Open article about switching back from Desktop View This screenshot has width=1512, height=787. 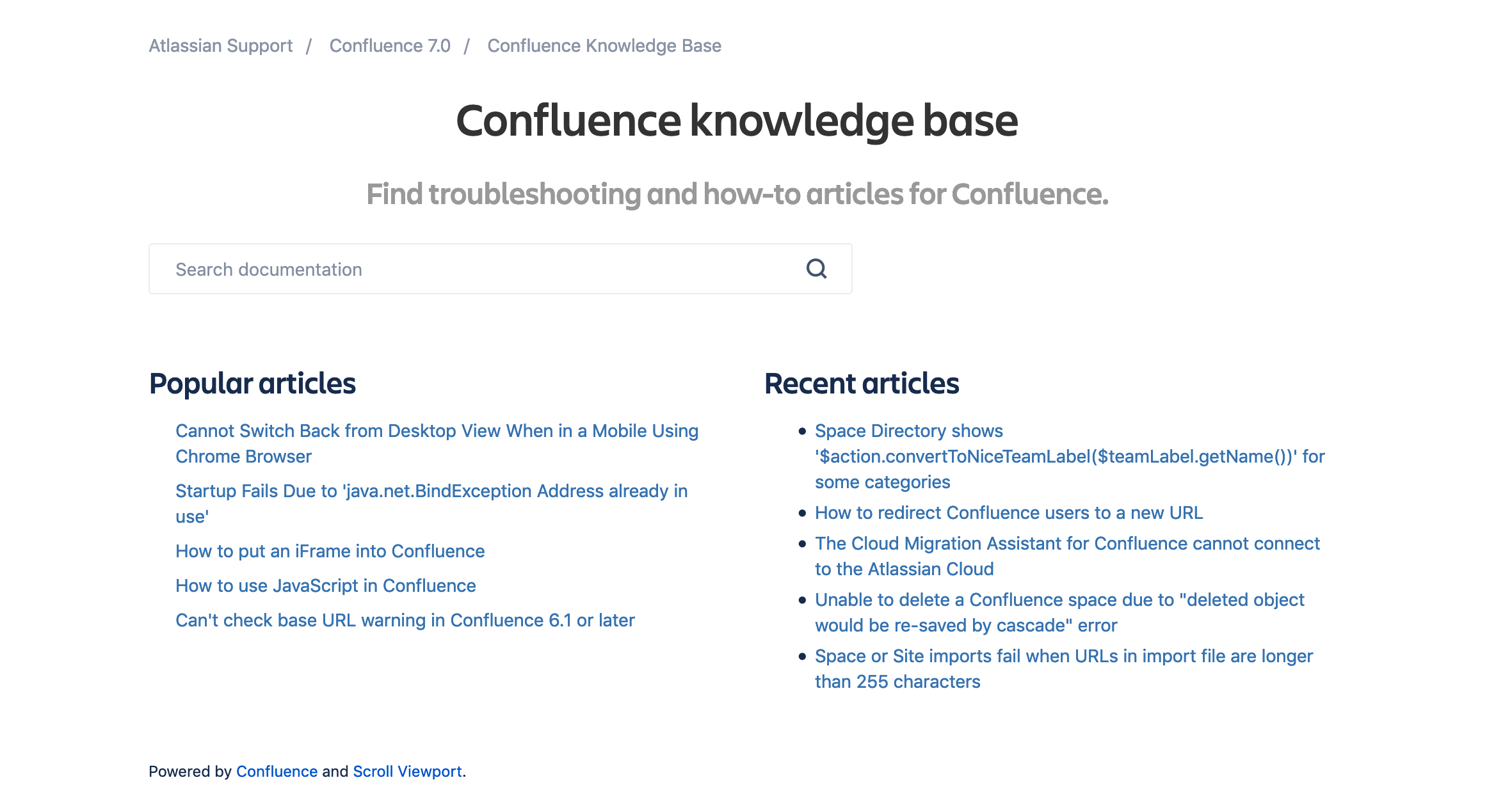[437, 443]
